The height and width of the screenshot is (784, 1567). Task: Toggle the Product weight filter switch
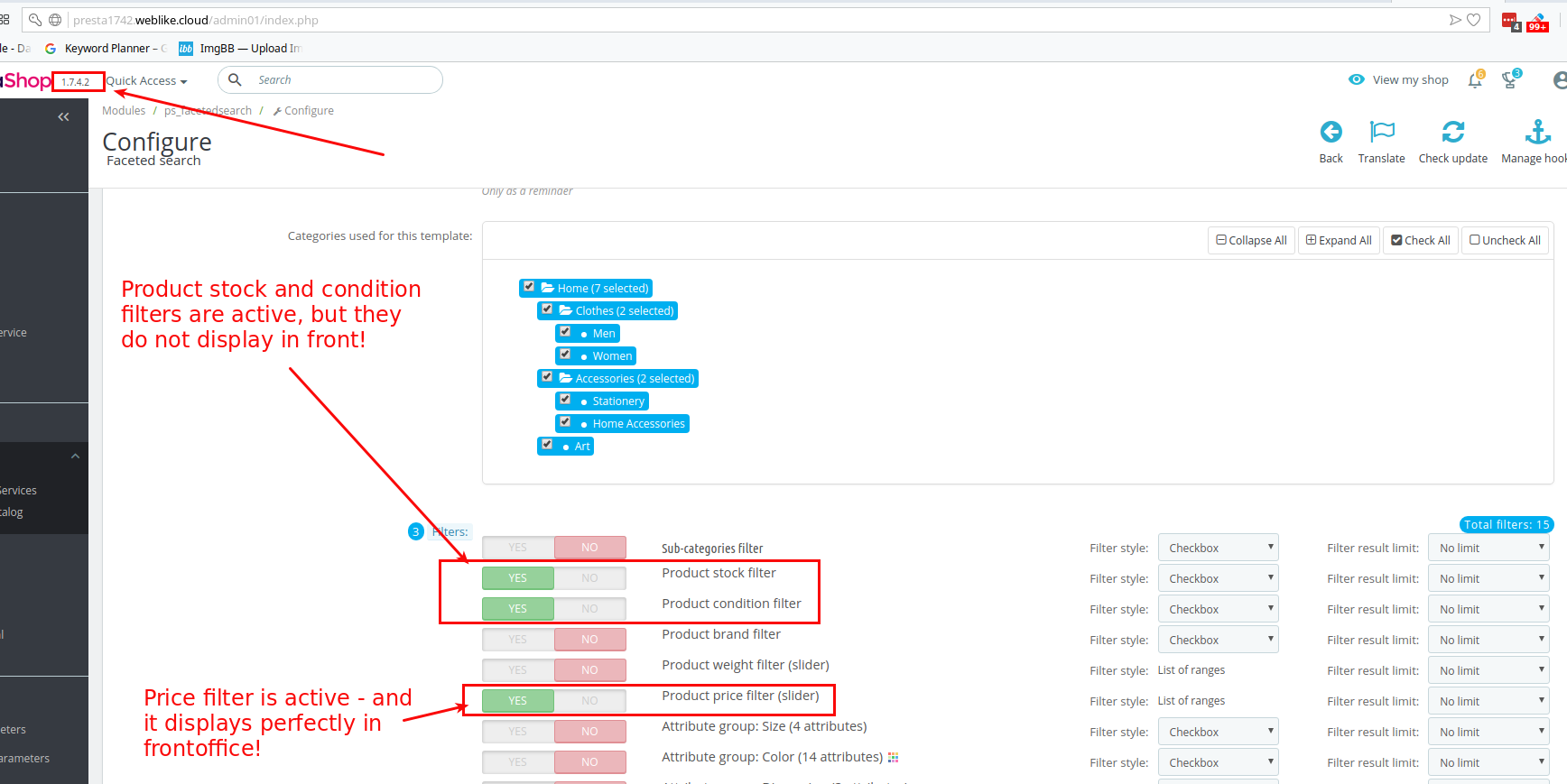coord(554,670)
